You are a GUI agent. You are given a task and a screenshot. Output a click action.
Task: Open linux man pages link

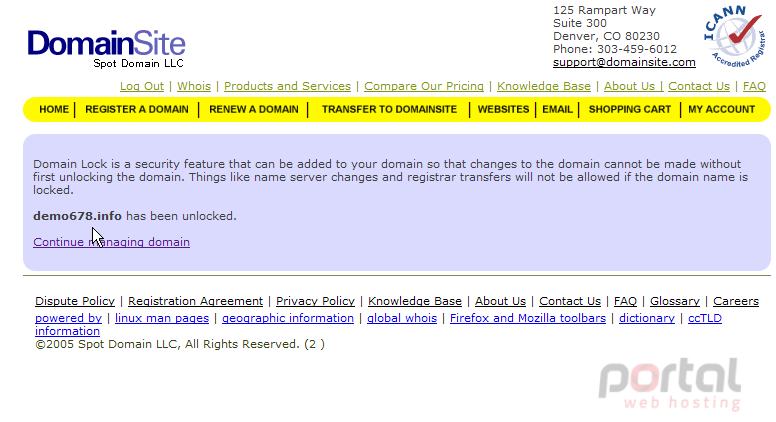click(162, 318)
